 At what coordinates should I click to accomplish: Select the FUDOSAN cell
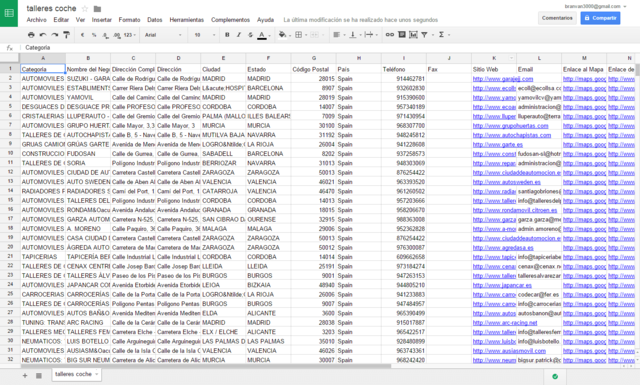coord(88,154)
